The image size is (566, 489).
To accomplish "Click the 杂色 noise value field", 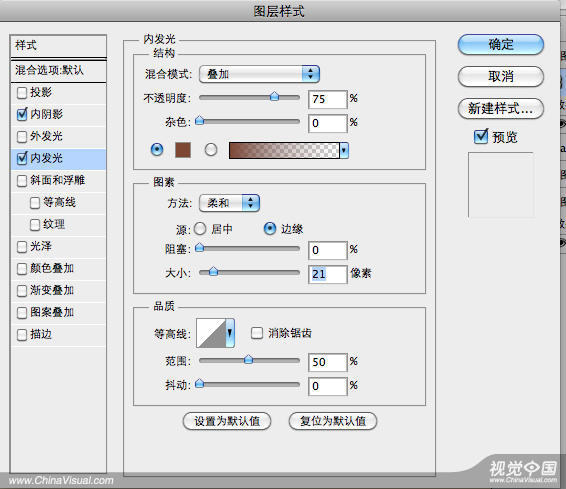I will pyautogui.click(x=328, y=123).
